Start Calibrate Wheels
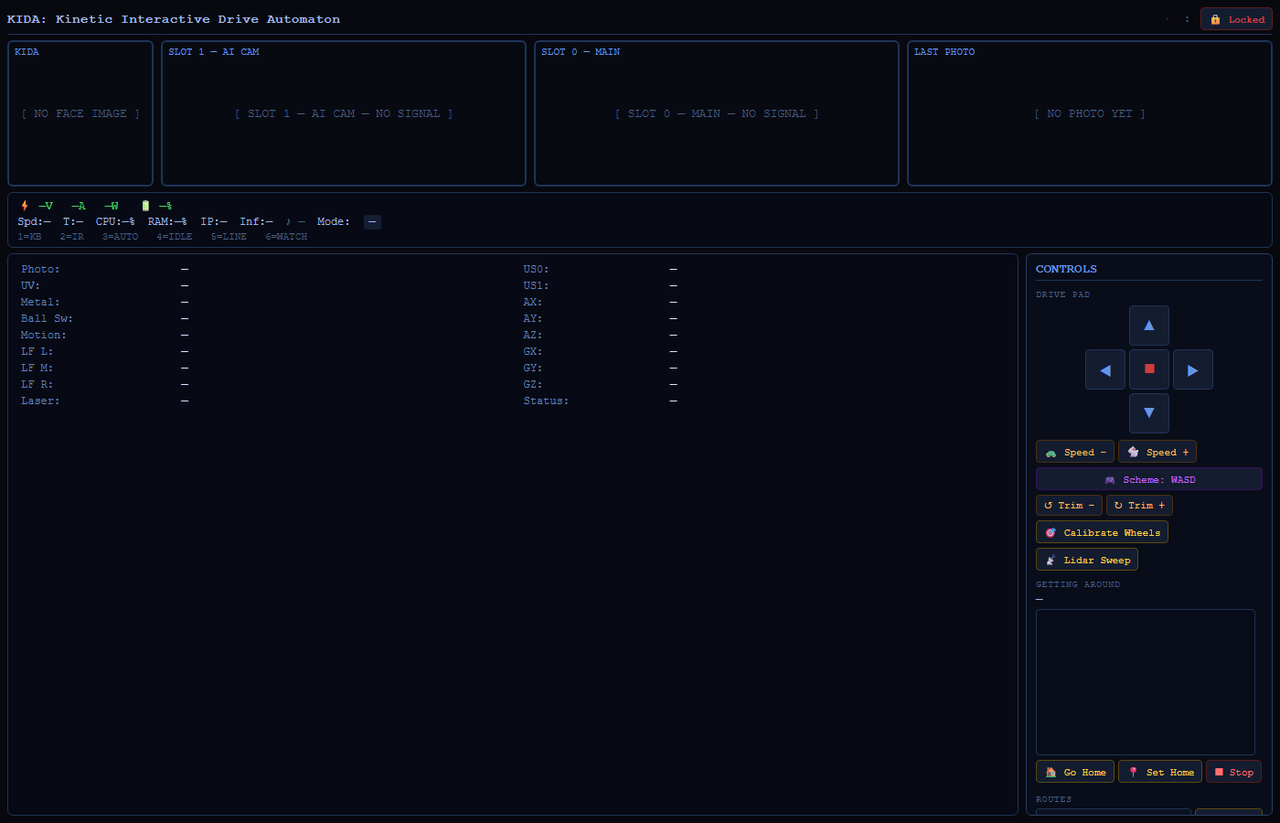The height and width of the screenshot is (823, 1280). pyautogui.click(x=1102, y=532)
